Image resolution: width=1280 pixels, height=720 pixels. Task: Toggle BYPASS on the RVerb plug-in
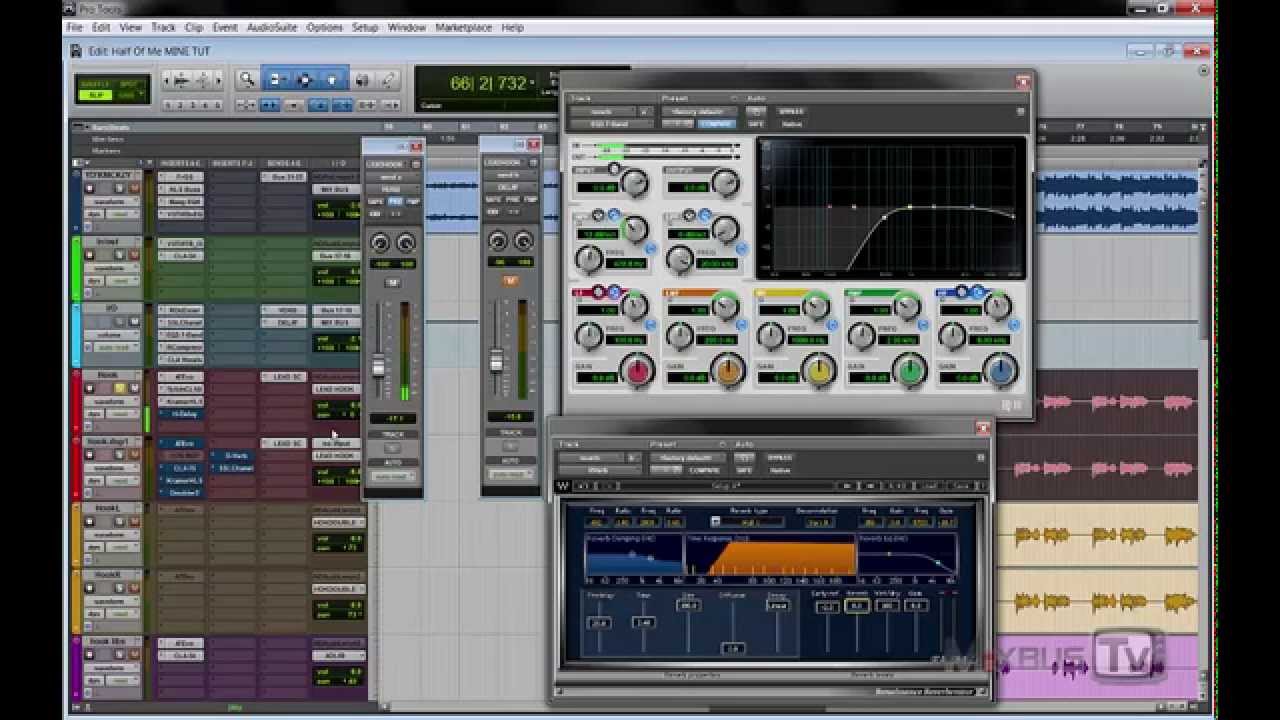pos(780,457)
